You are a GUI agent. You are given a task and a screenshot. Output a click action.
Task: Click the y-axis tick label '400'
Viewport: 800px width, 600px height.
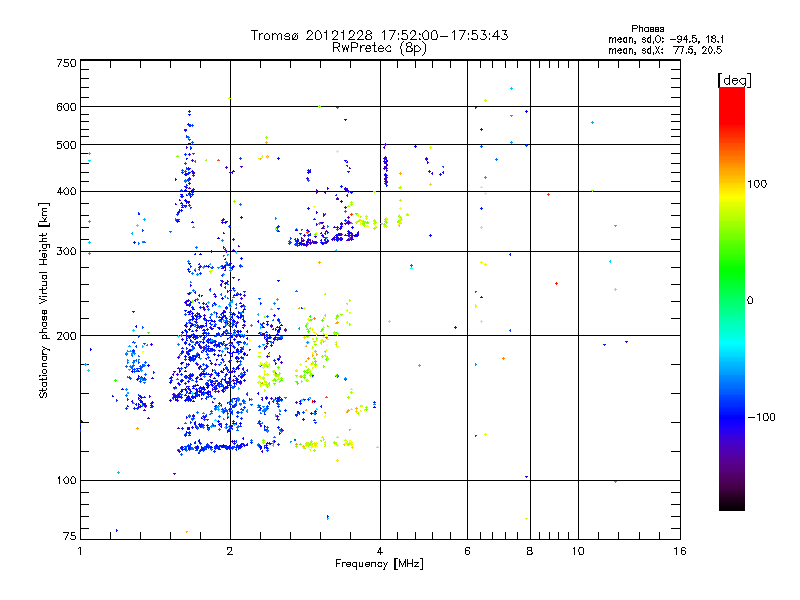pos(66,192)
